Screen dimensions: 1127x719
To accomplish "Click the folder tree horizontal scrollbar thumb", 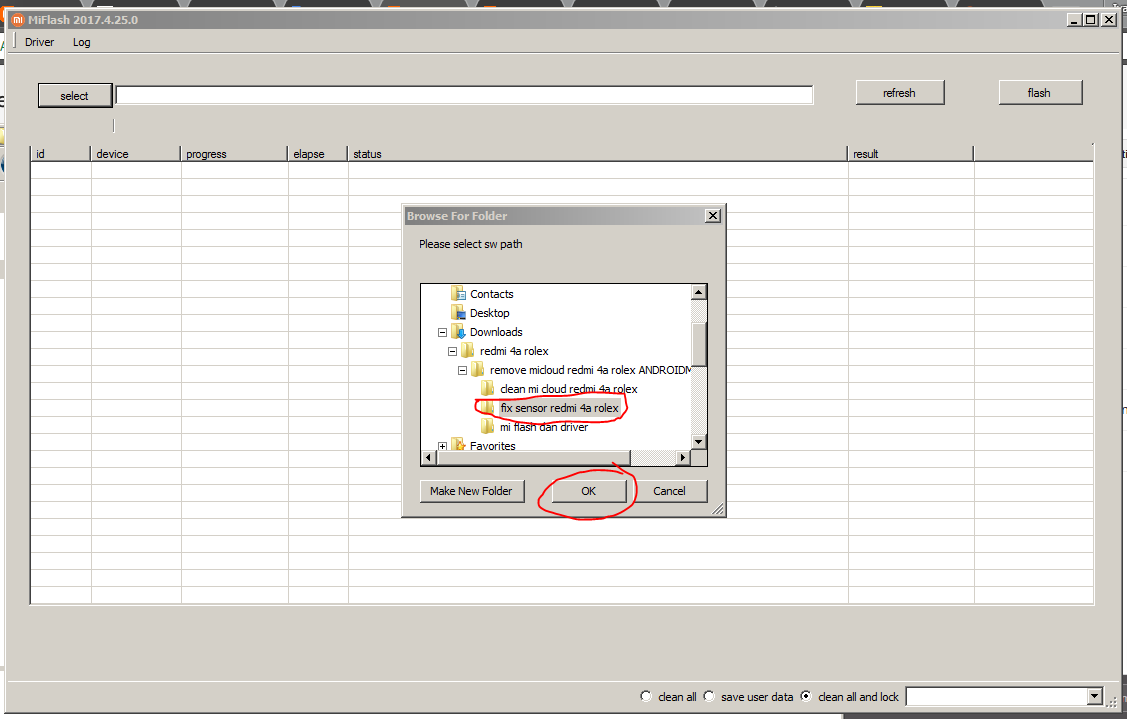I will coord(533,457).
